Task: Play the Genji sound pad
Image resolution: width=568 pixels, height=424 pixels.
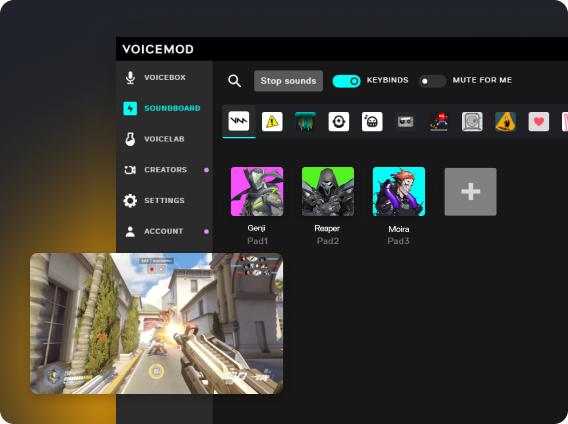Action: pyautogui.click(x=257, y=191)
